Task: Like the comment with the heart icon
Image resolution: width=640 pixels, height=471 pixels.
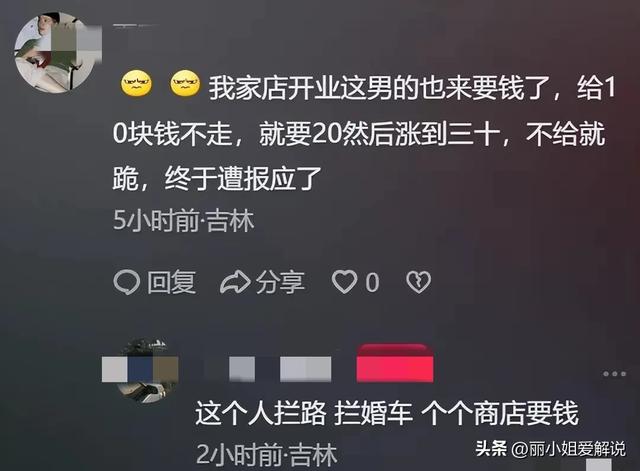Action: tap(344, 282)
